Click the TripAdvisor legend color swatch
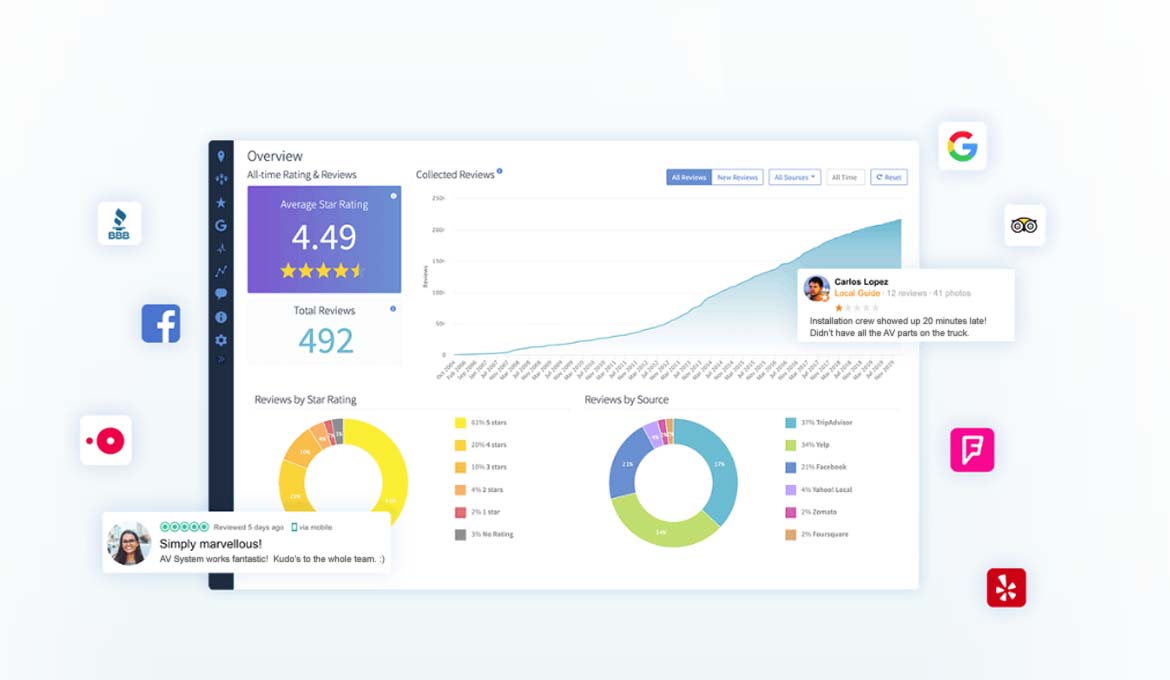The image size is (1170, 680). click(790, 423)
